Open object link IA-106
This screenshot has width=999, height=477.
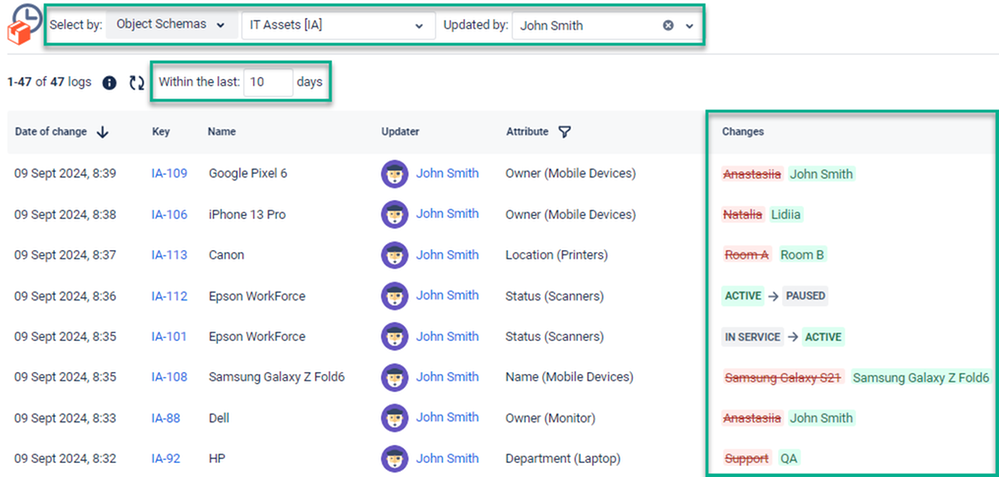[169, 215]
